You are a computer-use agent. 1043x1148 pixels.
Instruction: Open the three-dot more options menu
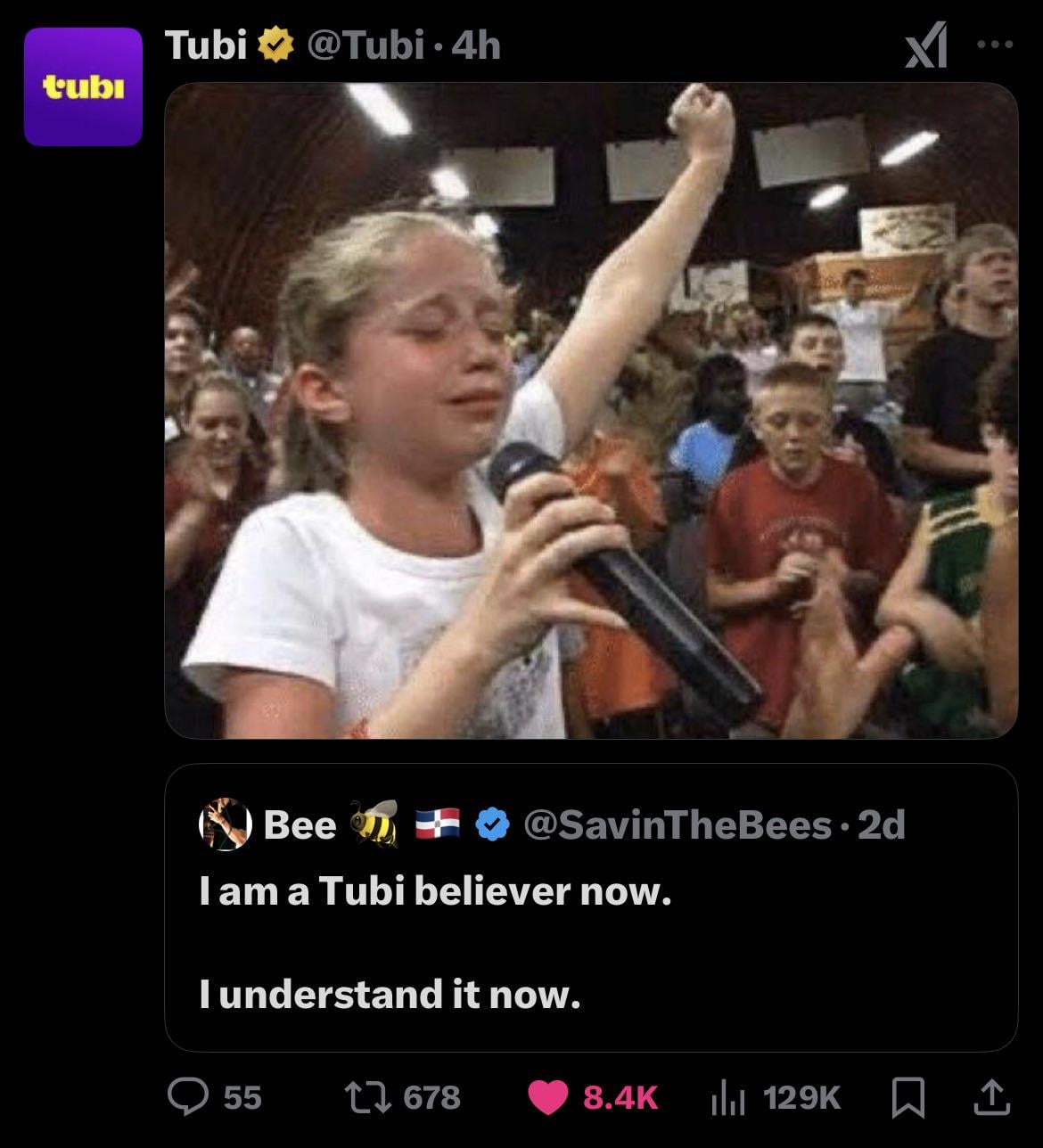(x=994, y=43)
